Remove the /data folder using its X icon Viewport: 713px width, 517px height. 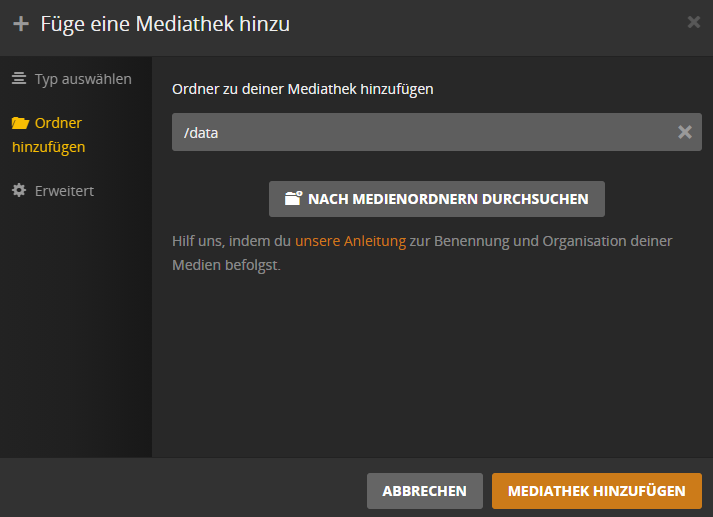685,132
